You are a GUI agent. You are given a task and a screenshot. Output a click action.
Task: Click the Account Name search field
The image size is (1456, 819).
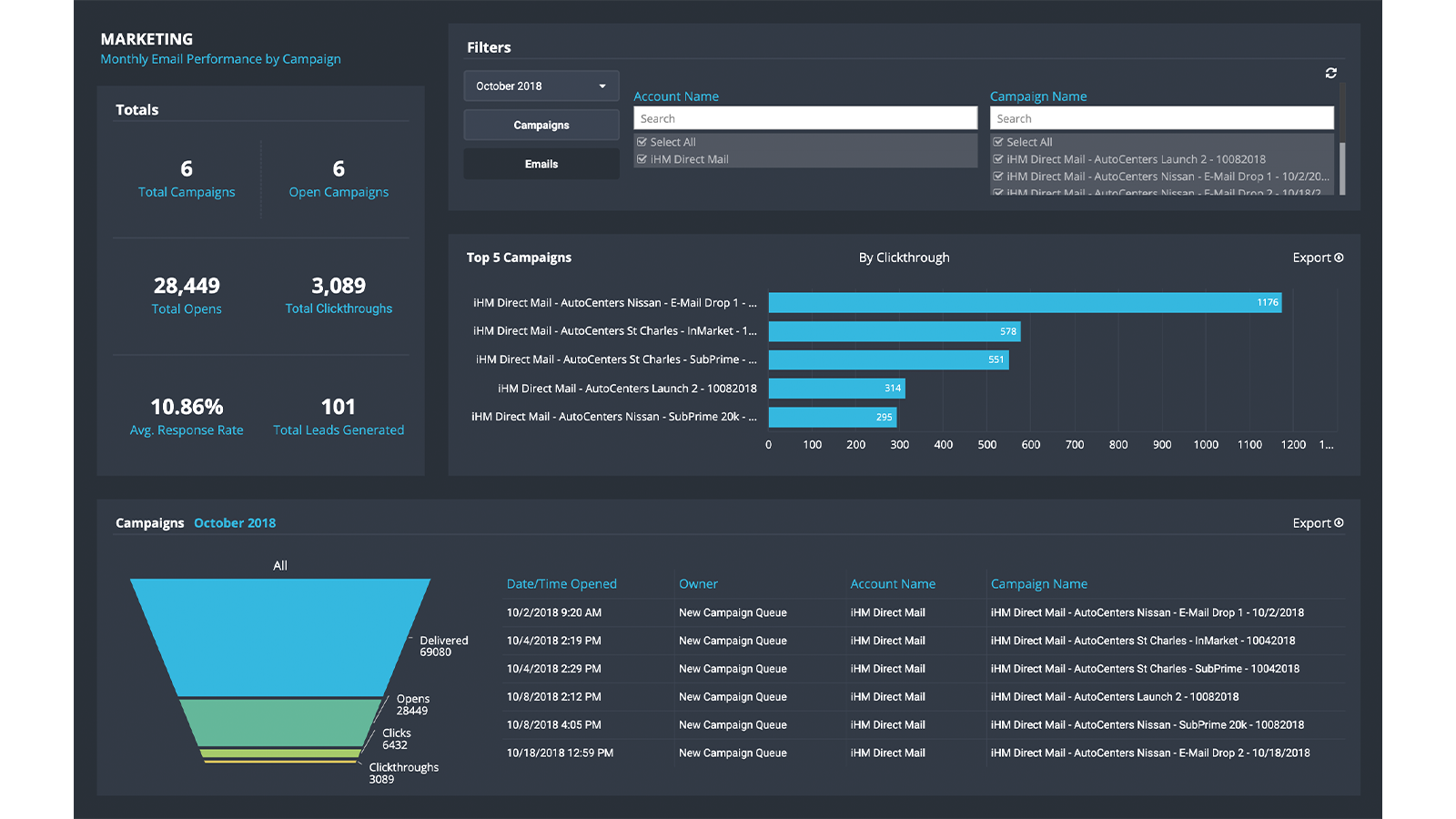point(805,118)
